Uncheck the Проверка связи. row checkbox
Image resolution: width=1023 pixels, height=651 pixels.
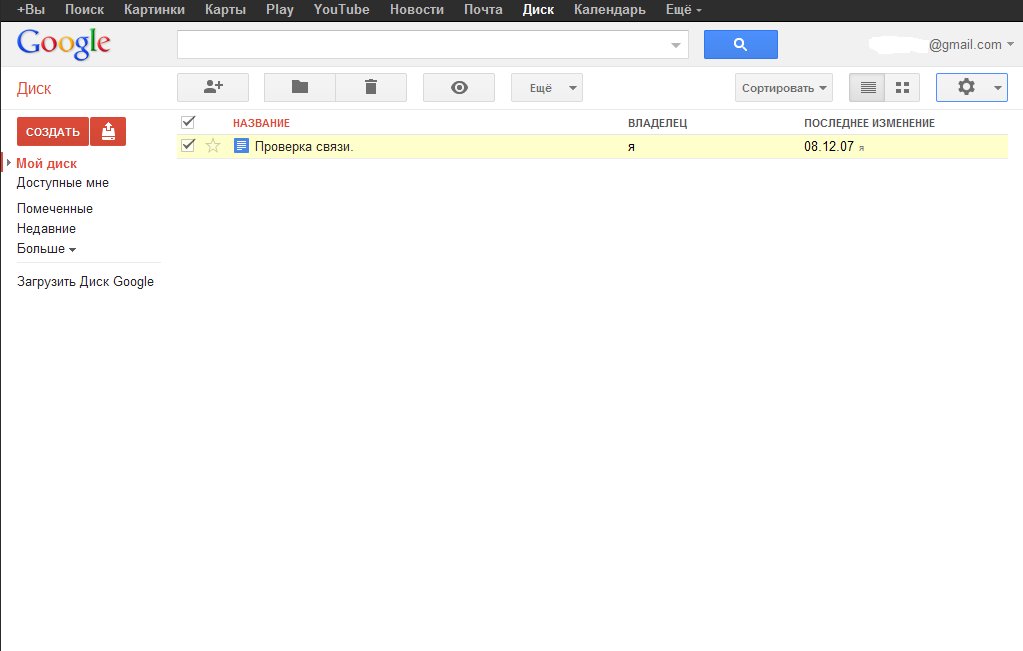[x=187, y=146]
